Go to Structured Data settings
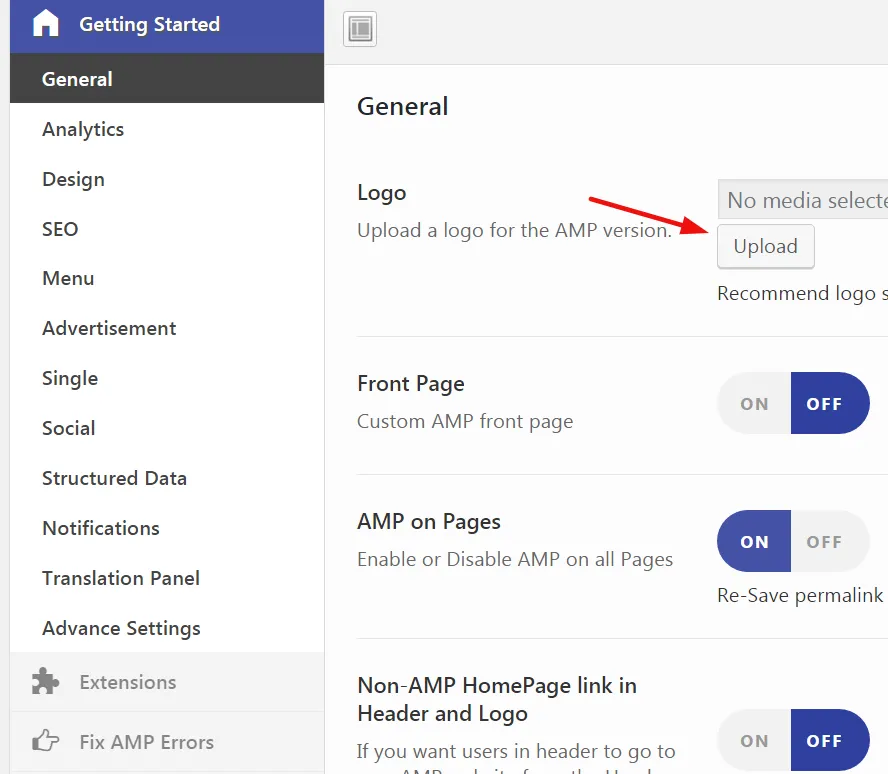This screenshot has height=774, width=888. (114, 478)
